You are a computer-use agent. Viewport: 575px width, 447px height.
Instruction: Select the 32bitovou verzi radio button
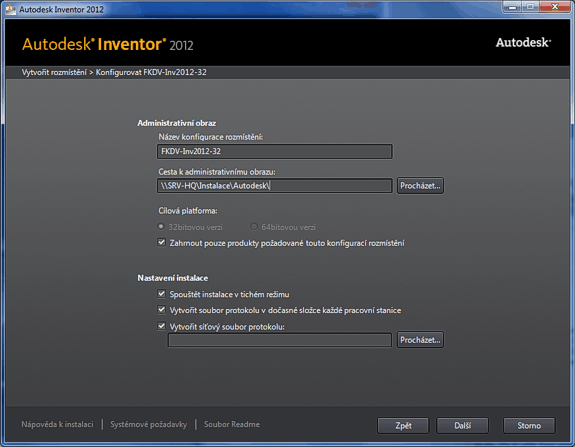click(x=161, y=227)
